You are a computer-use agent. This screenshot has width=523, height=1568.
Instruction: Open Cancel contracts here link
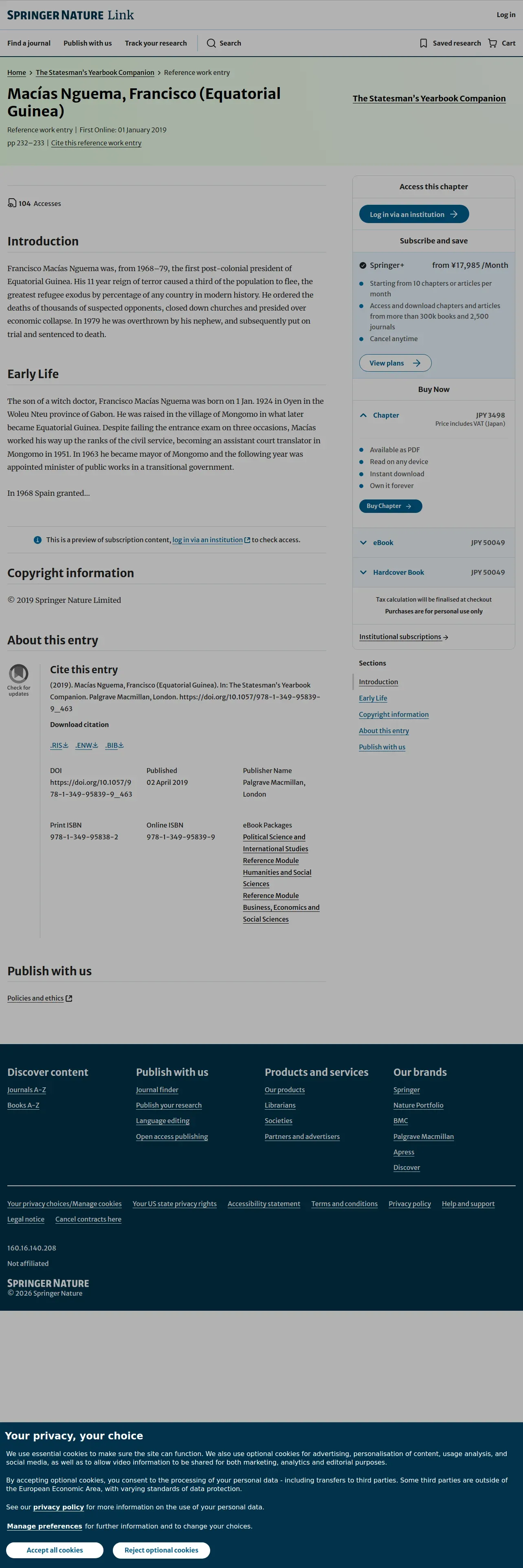click(x=88, y=1219)
